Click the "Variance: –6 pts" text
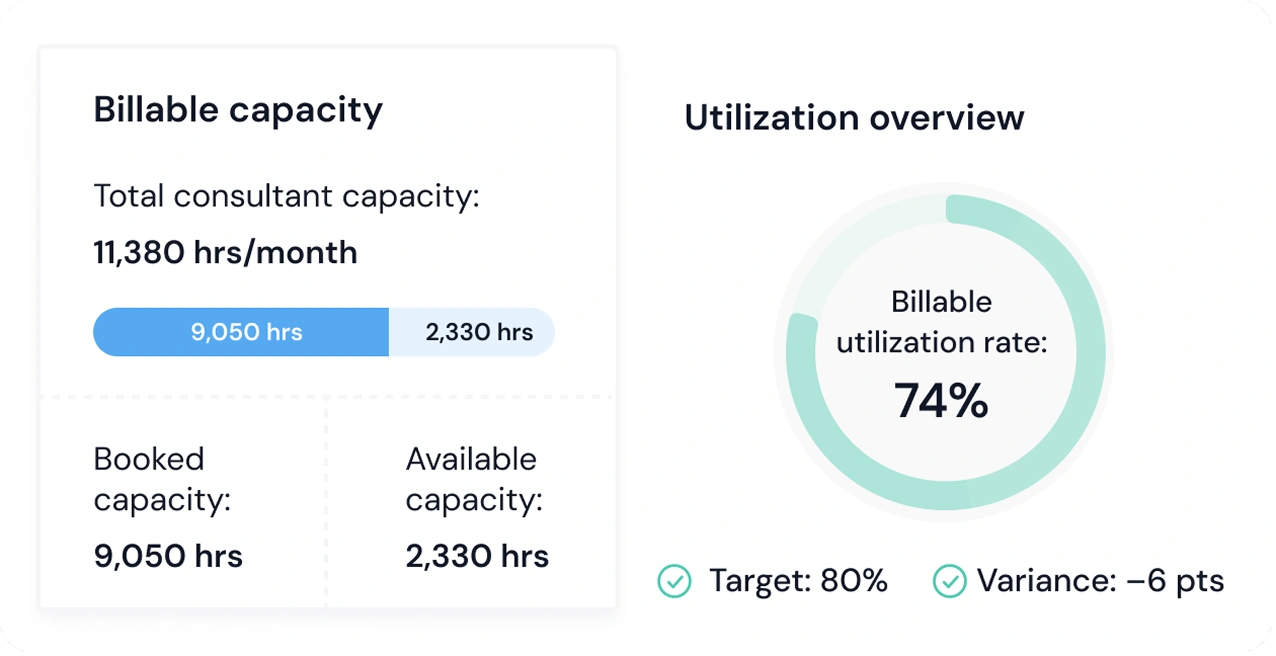1276x656 pixels. coord(1100,581)
